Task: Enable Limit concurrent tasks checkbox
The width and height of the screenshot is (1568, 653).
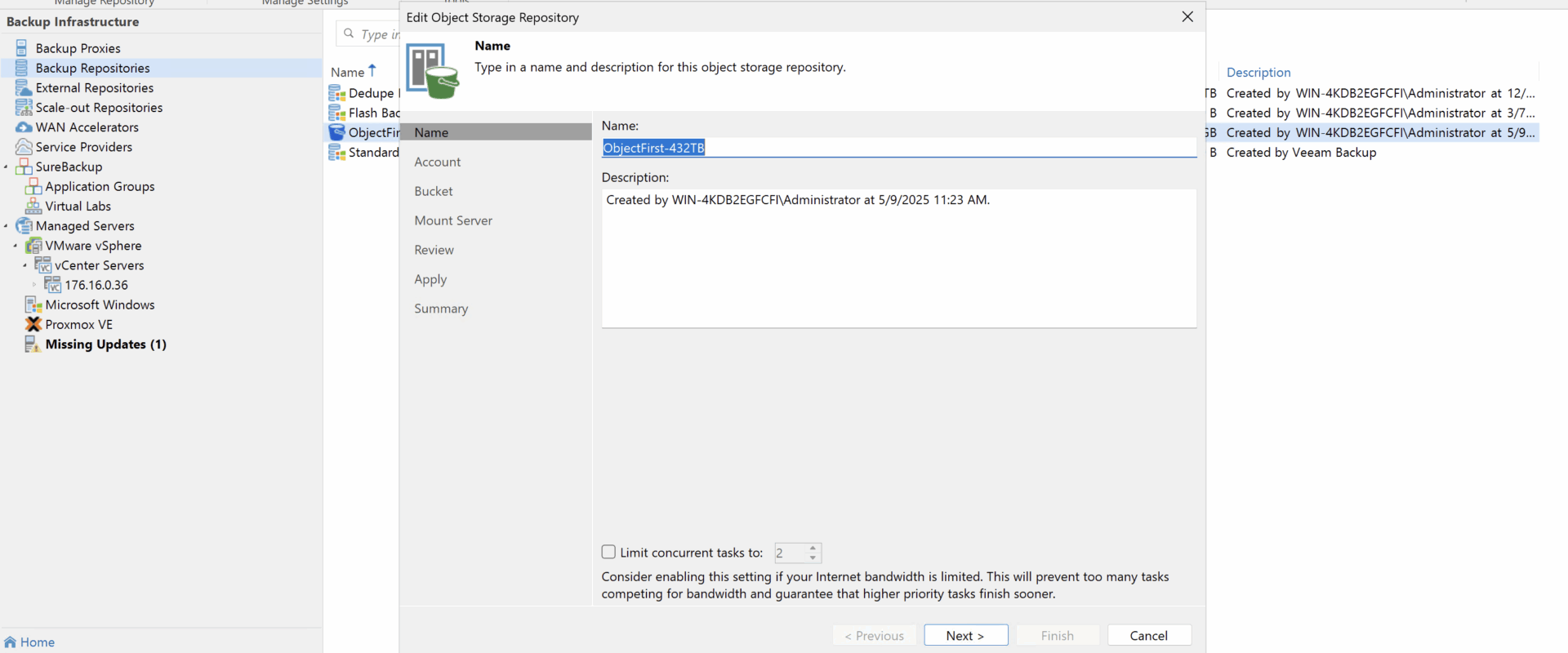Action: point(608,552)
